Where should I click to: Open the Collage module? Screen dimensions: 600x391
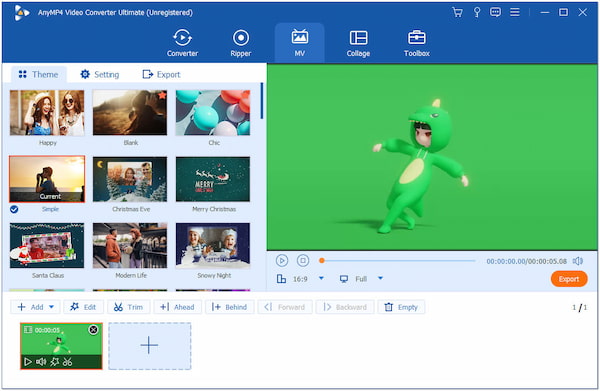point(358,43)
